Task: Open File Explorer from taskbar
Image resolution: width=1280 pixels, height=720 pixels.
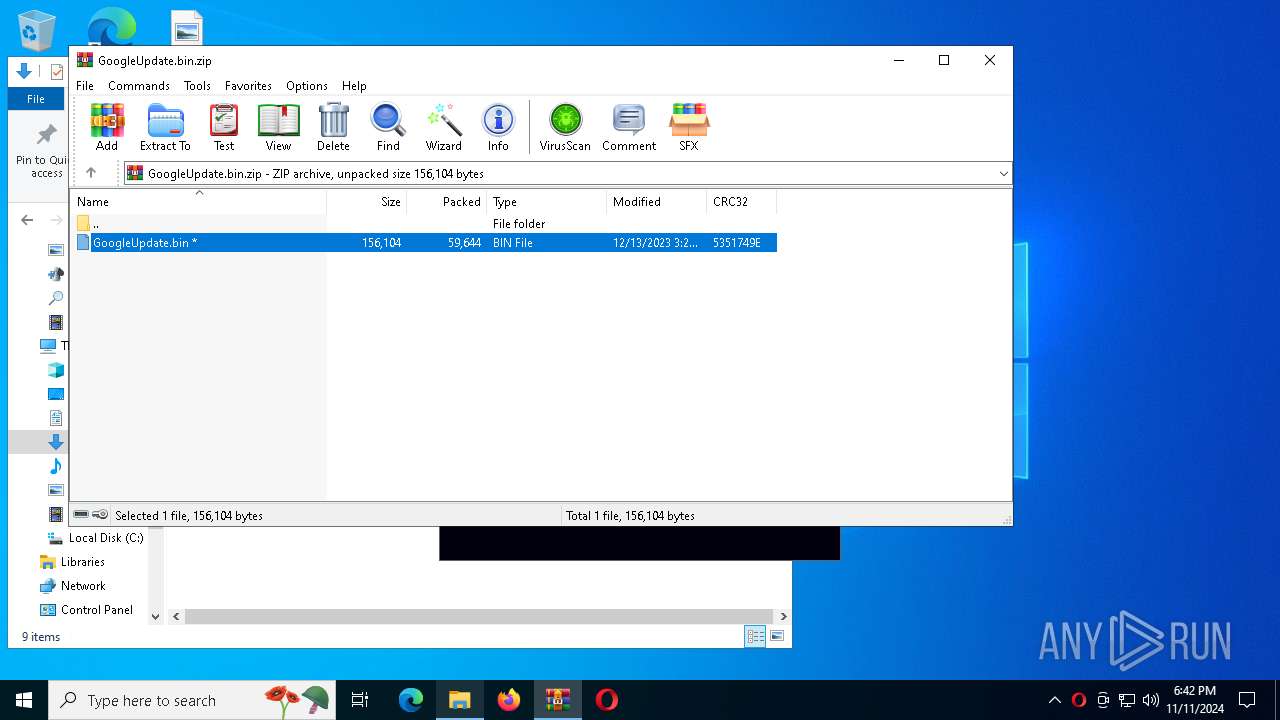Action: [460, 700]
